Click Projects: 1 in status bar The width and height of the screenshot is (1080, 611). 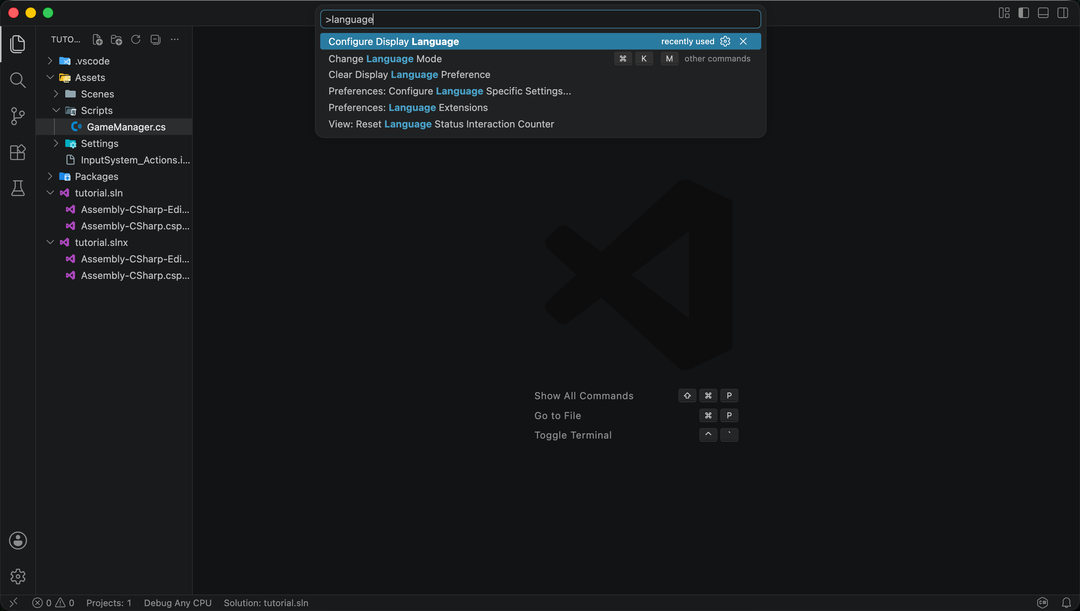click(109, 603)
